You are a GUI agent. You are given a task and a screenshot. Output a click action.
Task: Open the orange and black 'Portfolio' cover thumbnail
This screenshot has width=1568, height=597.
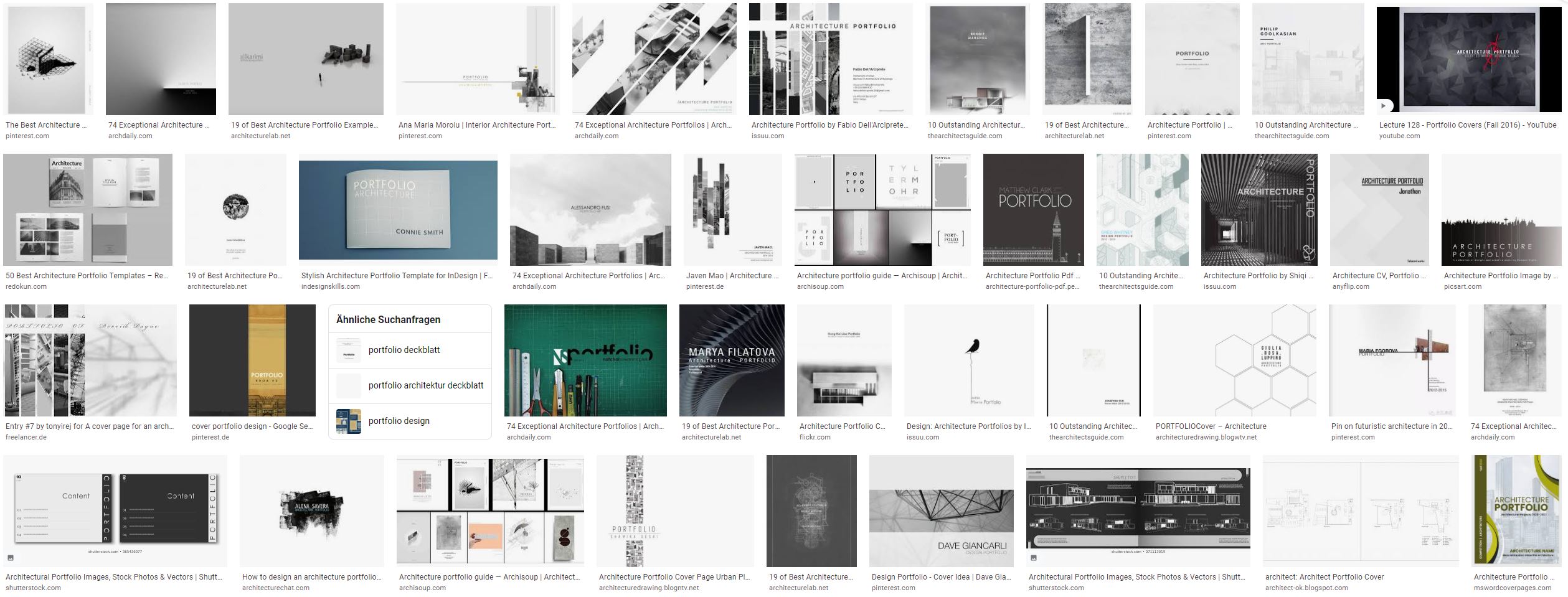252,360
